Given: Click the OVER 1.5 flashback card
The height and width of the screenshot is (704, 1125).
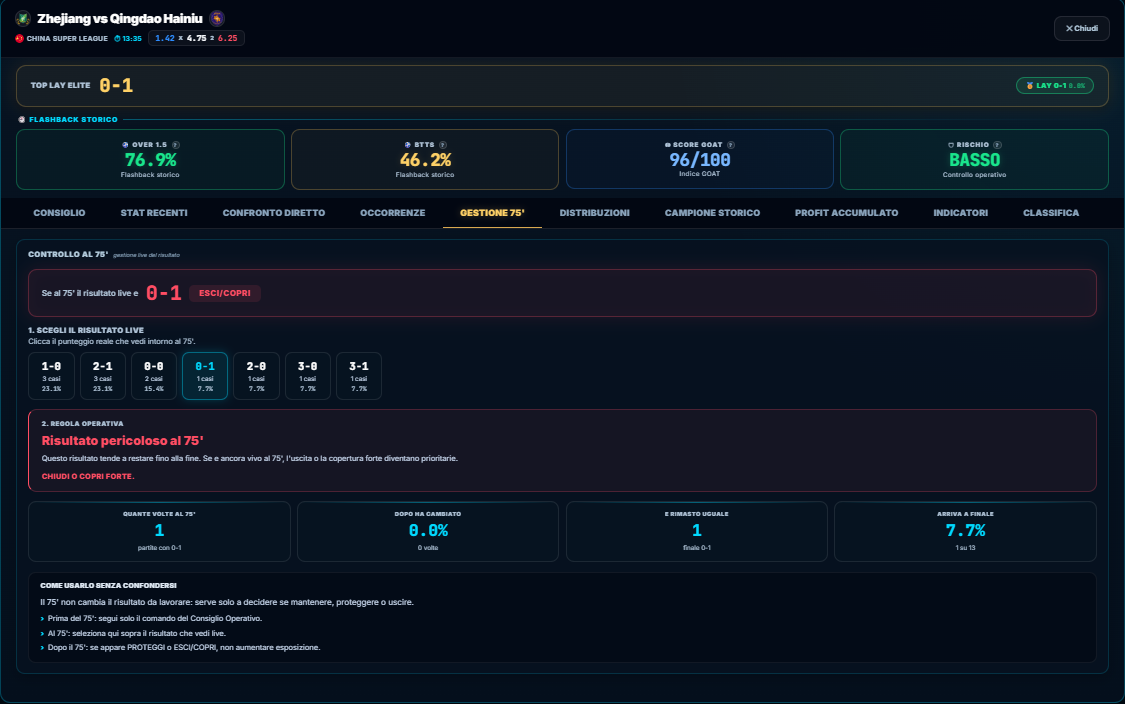Looking at the screenshot, I should coord(151,159).
